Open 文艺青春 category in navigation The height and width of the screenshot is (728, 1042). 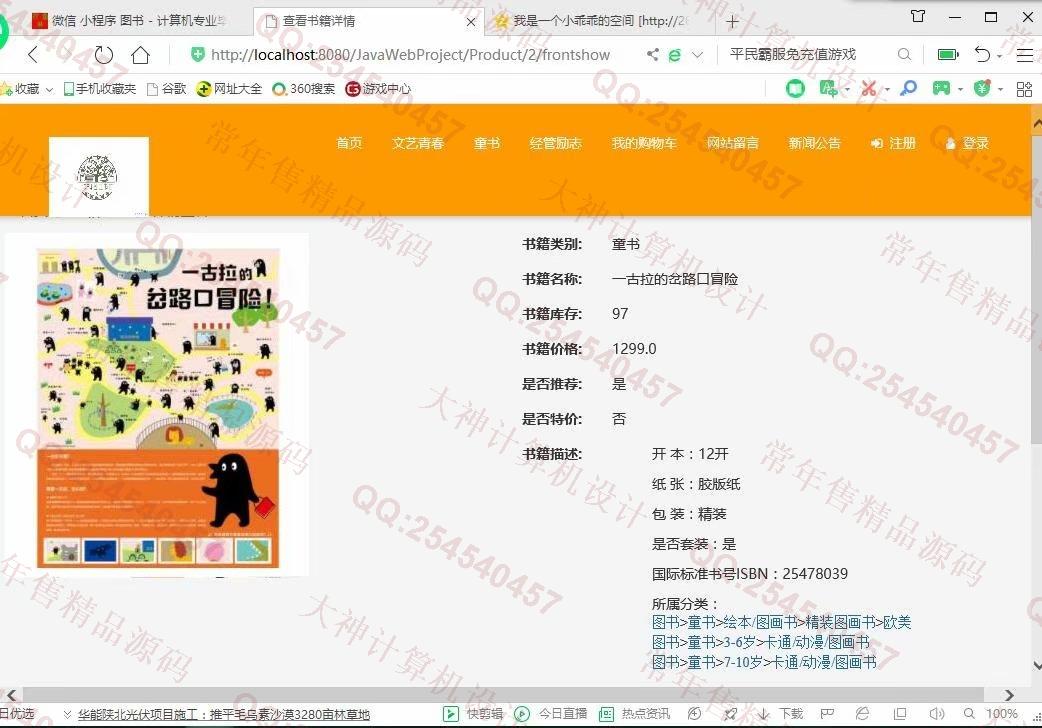tap(418, 143)
